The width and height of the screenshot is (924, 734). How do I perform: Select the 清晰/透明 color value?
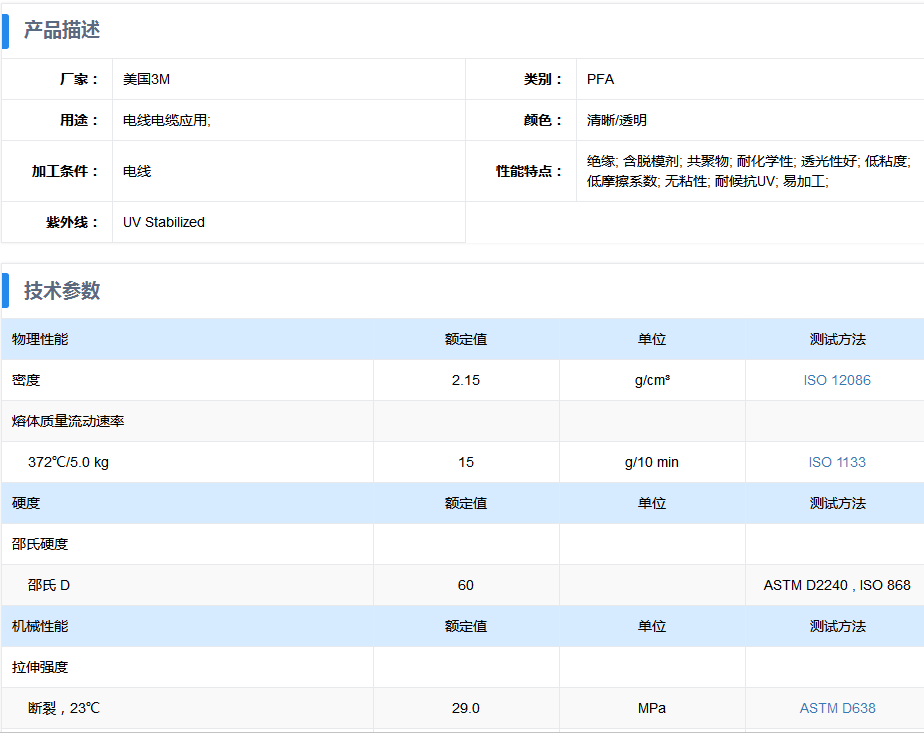616,120
